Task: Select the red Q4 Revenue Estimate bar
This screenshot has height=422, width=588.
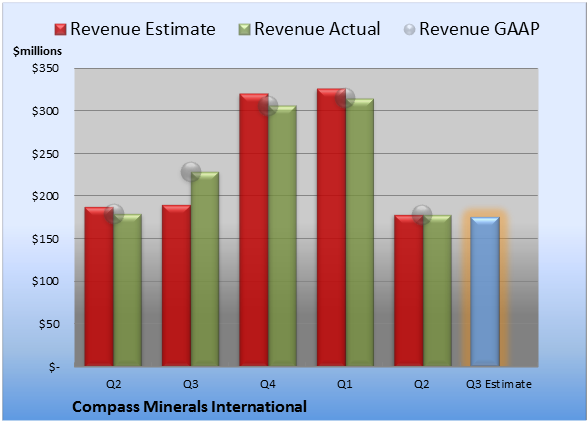Action: 254,230
